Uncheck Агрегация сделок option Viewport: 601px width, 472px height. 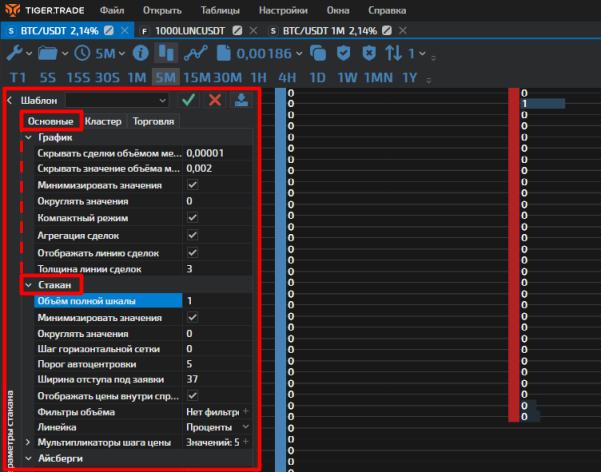[x=193, y=235]
